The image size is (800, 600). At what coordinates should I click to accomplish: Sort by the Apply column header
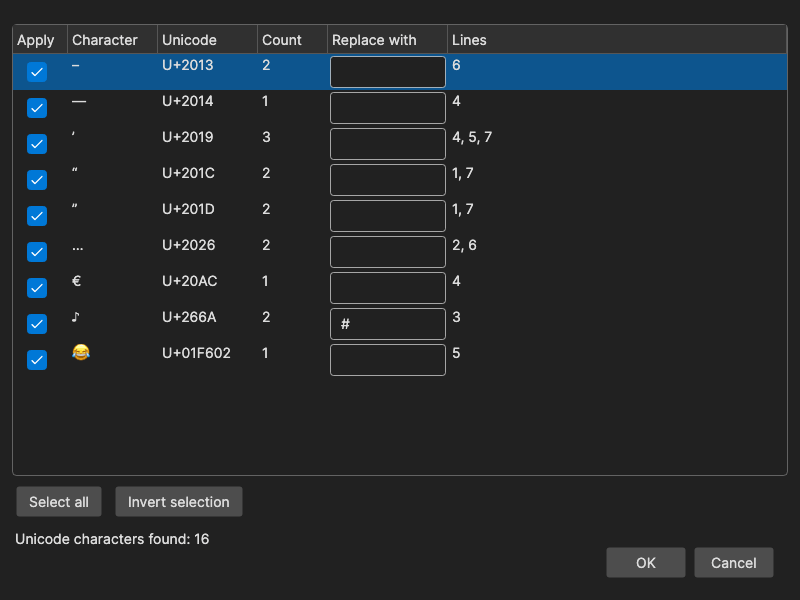pyautogui.click(x=40, y=40)
